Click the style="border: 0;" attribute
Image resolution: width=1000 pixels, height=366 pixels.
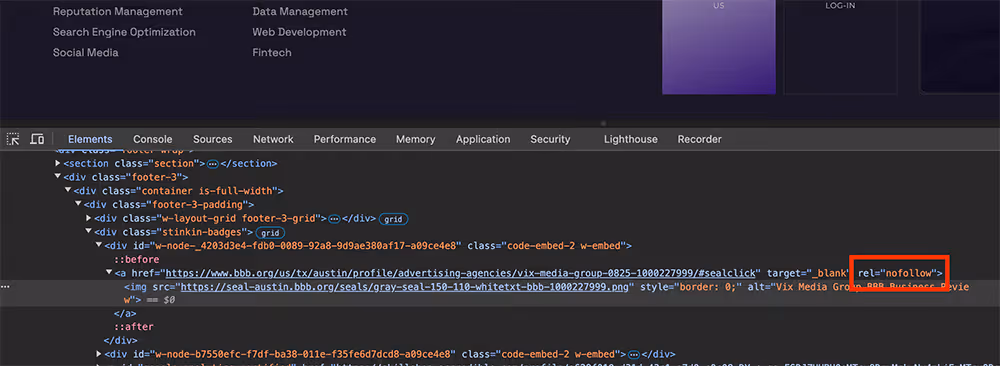click(x=692, y=286)
